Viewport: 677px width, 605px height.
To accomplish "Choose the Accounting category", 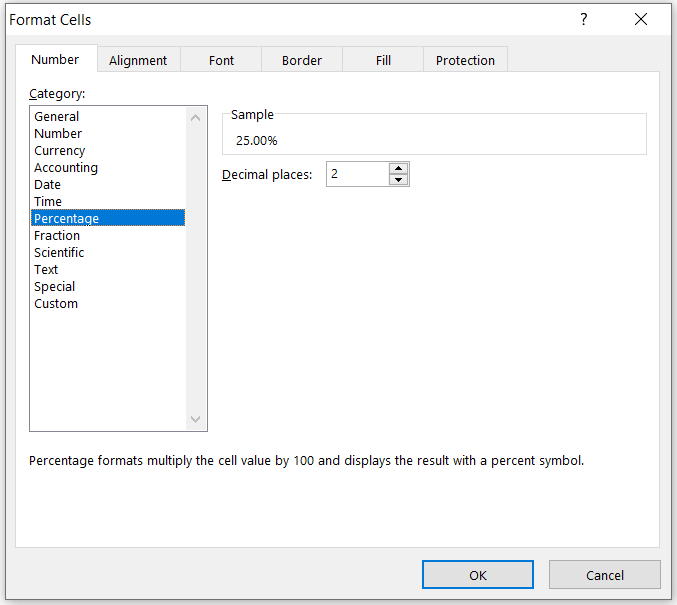I will 108,168.
